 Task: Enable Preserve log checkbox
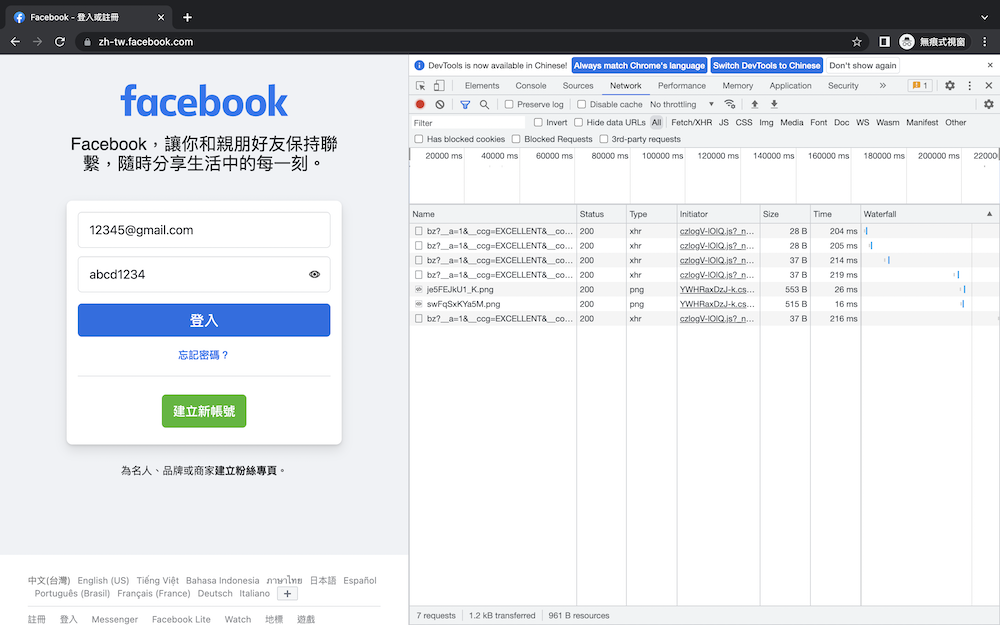coord(509,104)
